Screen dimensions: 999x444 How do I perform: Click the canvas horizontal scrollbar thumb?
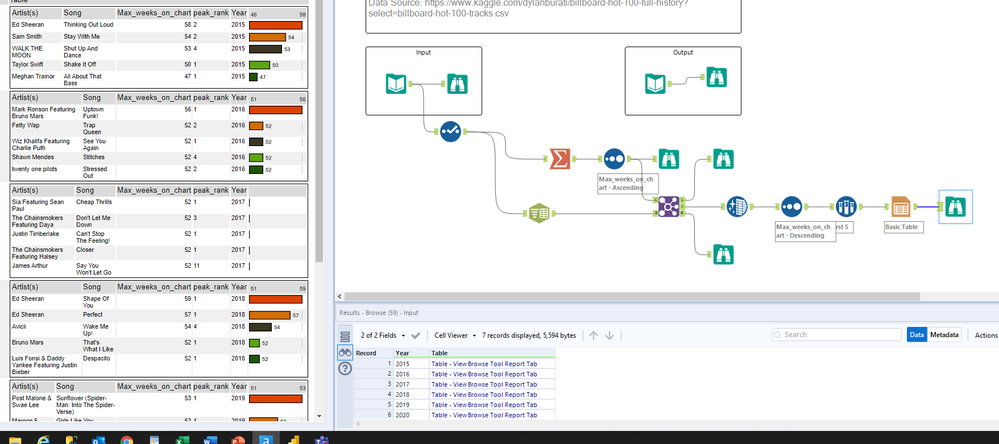tap(633, 296)
